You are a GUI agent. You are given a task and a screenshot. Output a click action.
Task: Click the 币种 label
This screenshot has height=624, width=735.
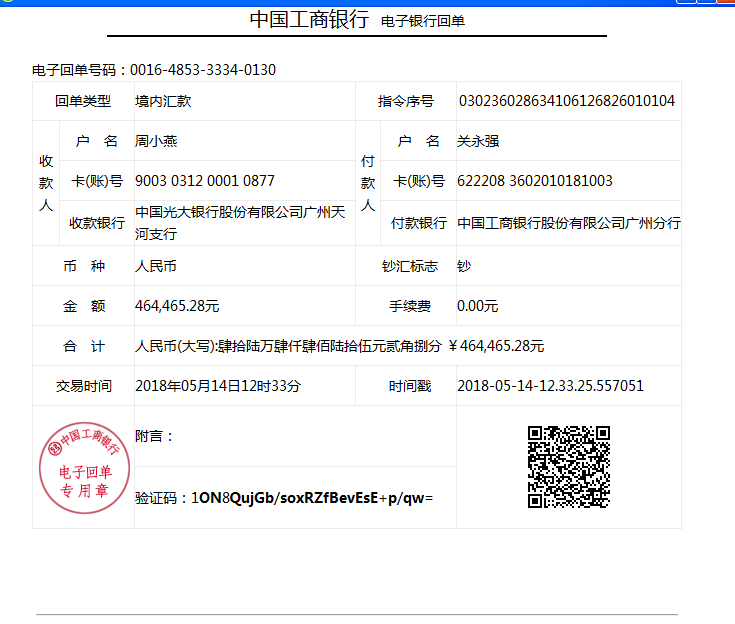84,266
